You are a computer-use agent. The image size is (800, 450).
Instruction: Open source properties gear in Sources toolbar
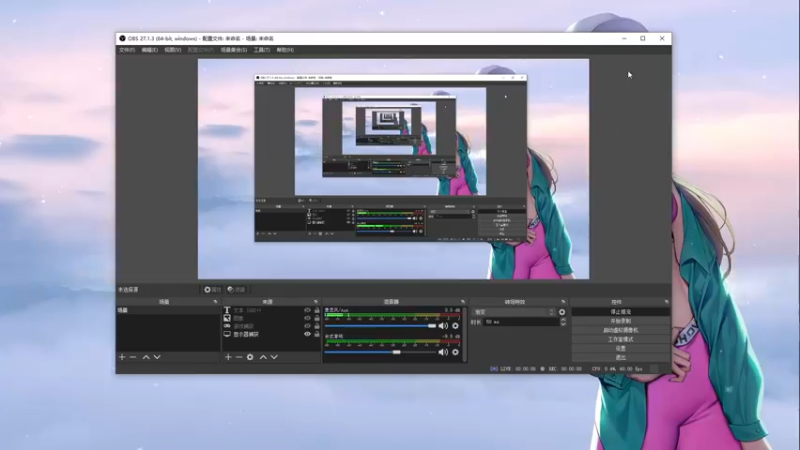(x=250, y=357)
